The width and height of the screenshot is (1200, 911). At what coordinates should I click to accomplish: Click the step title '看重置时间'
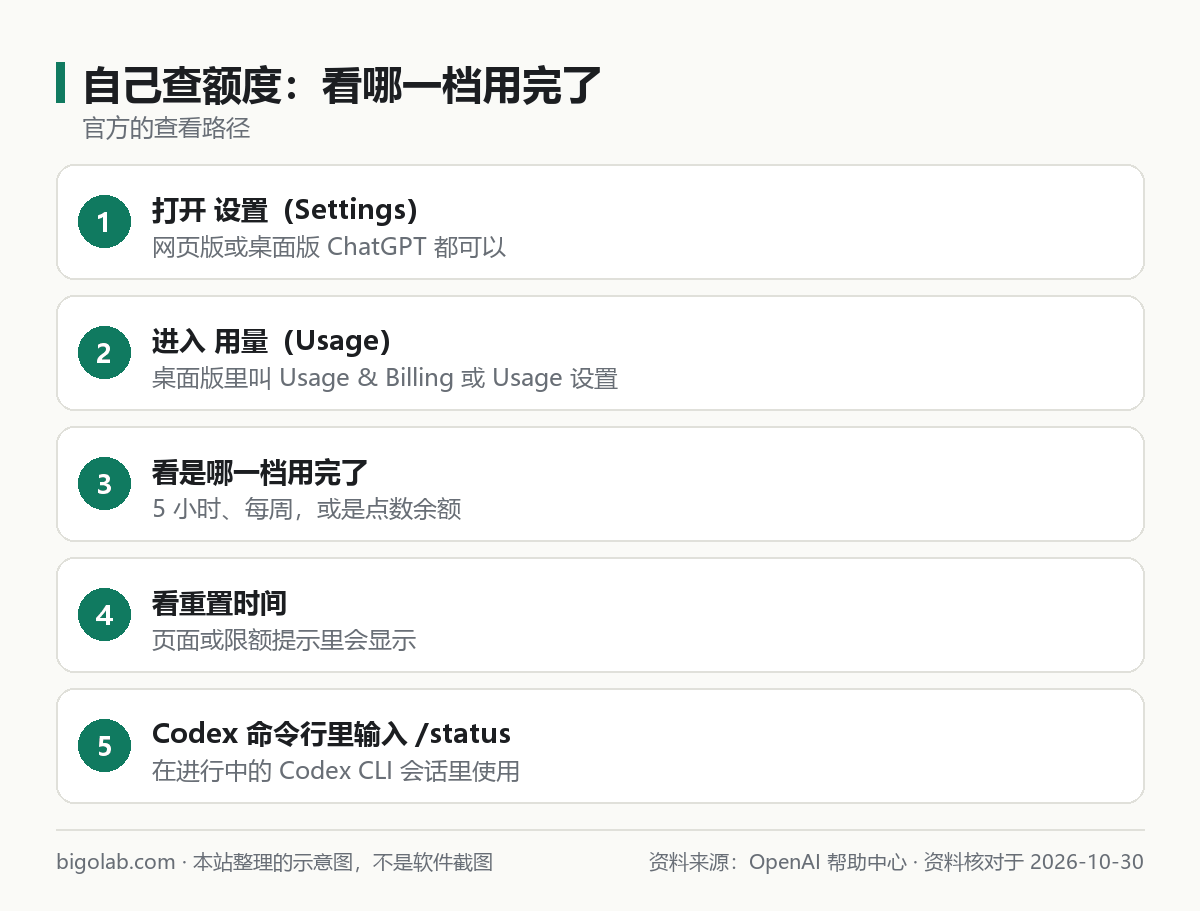click(x=219, y=604)
